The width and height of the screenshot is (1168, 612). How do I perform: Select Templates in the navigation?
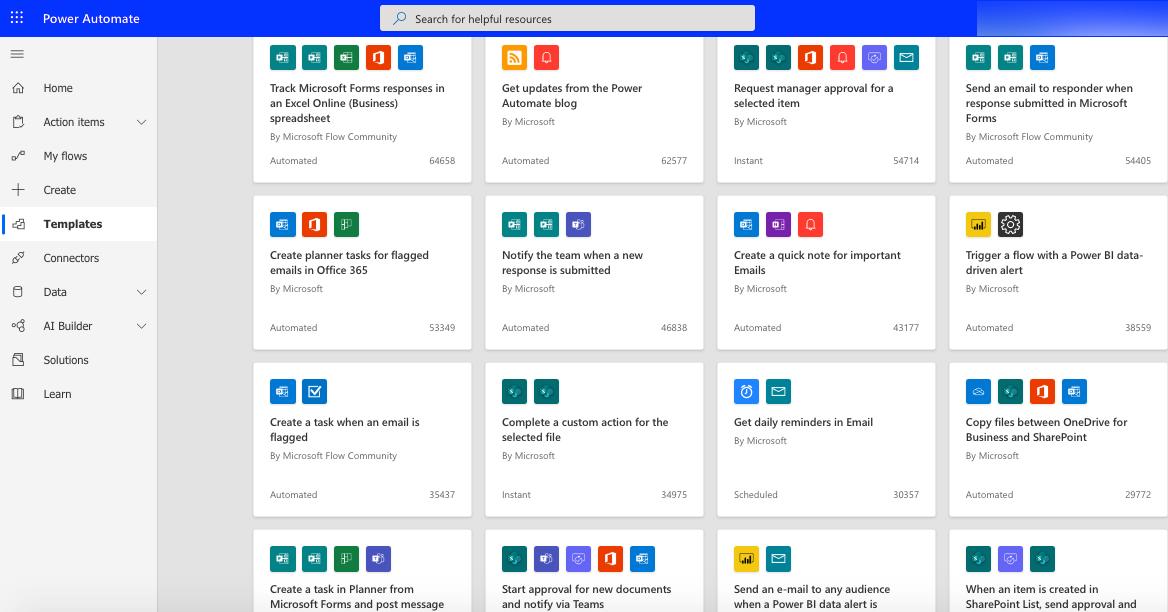tap(78, 224)
